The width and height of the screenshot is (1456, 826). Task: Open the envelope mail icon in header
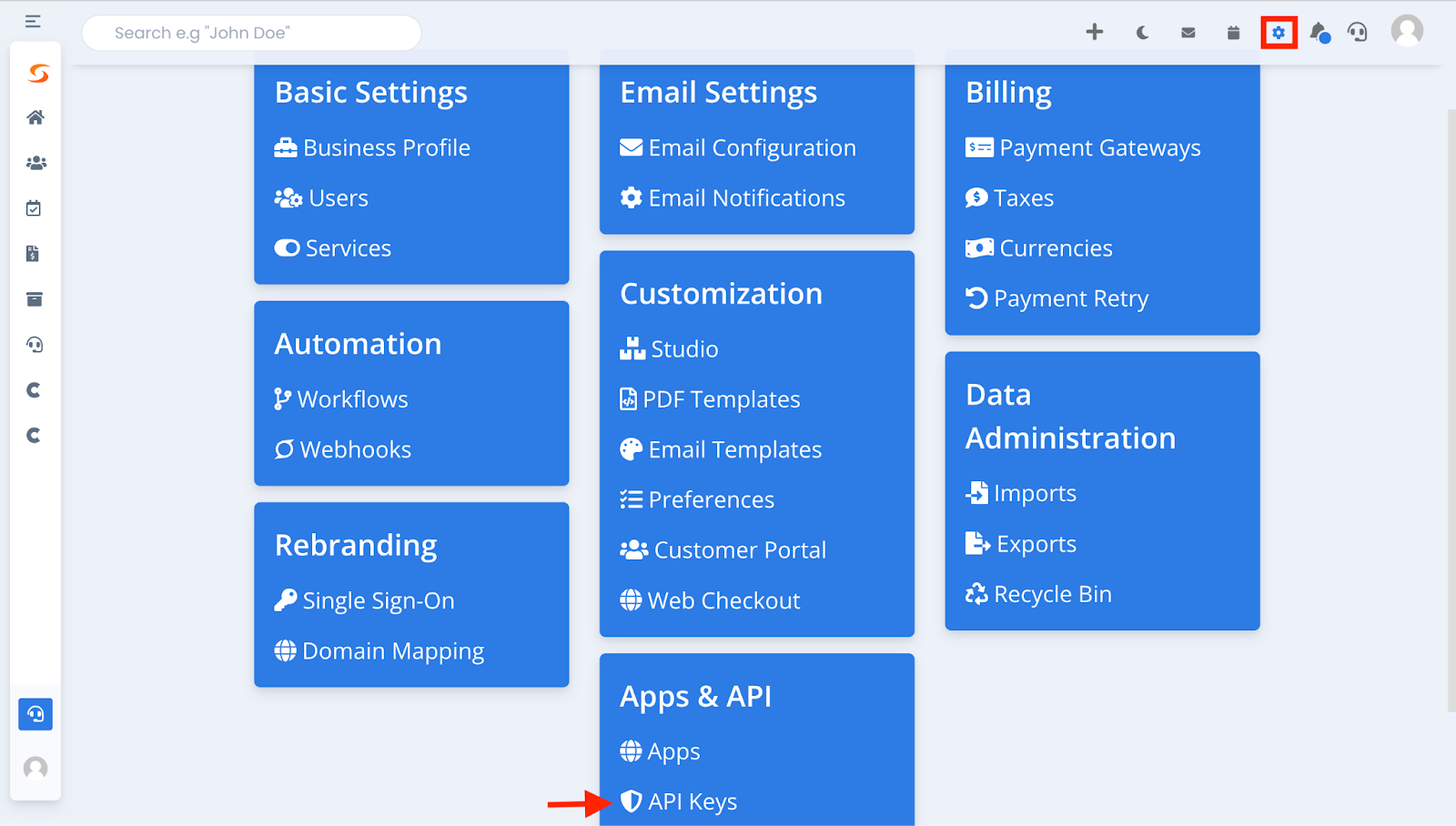(x=1188, y=33)
